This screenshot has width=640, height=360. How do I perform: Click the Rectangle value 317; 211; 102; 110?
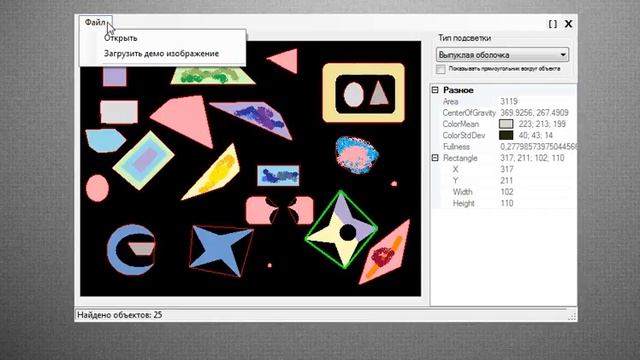coord(532,158)
